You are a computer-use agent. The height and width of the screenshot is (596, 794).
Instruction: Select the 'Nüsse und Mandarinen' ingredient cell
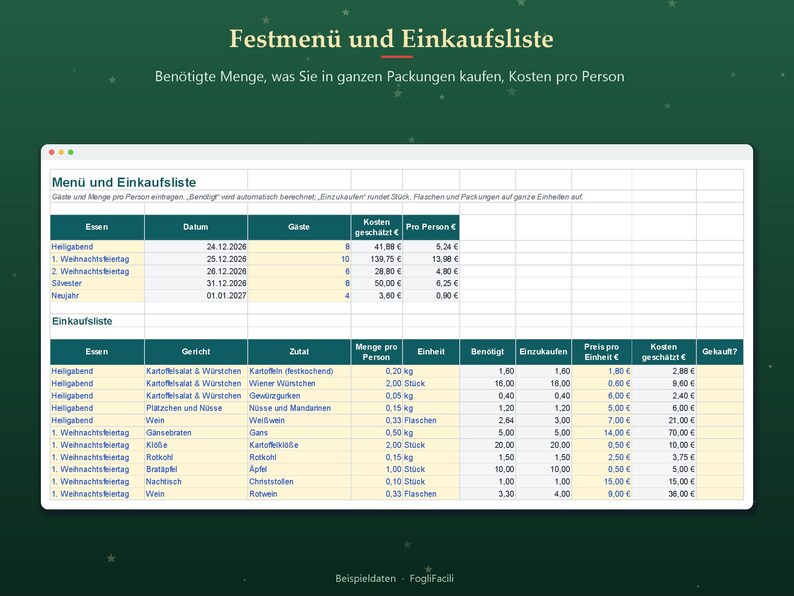(x=299, y=408)
